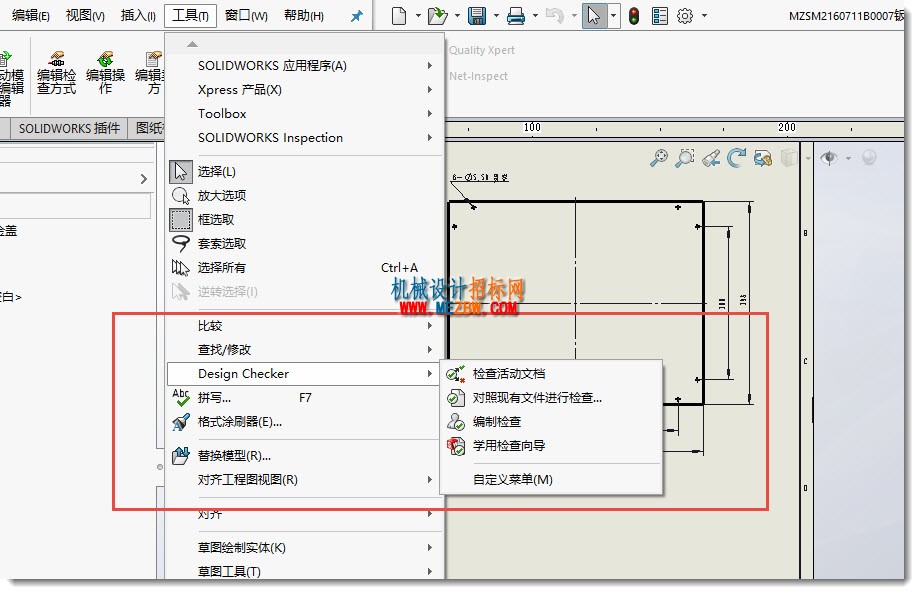This screenshot has height=594, width=919.
Task: Click the Rotate view icon
Action: click(x=737, y=158)
